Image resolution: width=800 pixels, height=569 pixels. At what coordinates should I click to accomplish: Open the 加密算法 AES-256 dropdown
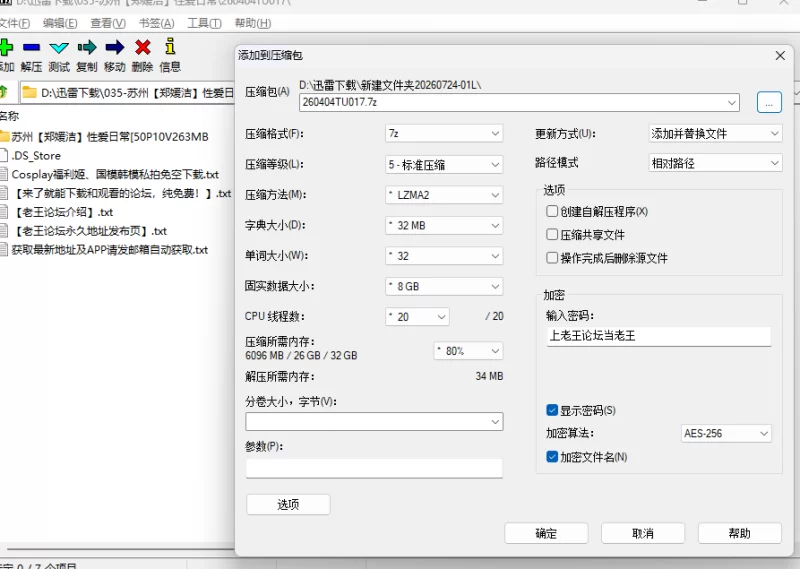coord(726,433)
